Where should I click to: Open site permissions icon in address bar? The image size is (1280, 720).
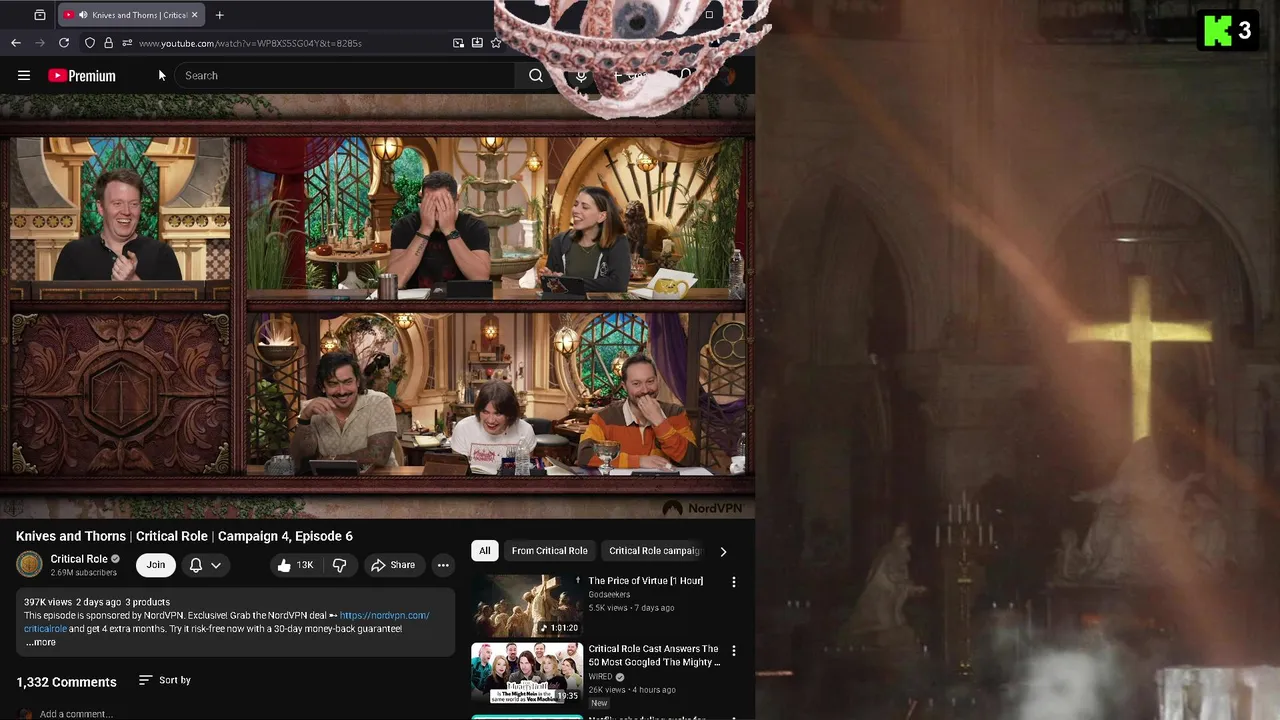click(x=127, y=43)
